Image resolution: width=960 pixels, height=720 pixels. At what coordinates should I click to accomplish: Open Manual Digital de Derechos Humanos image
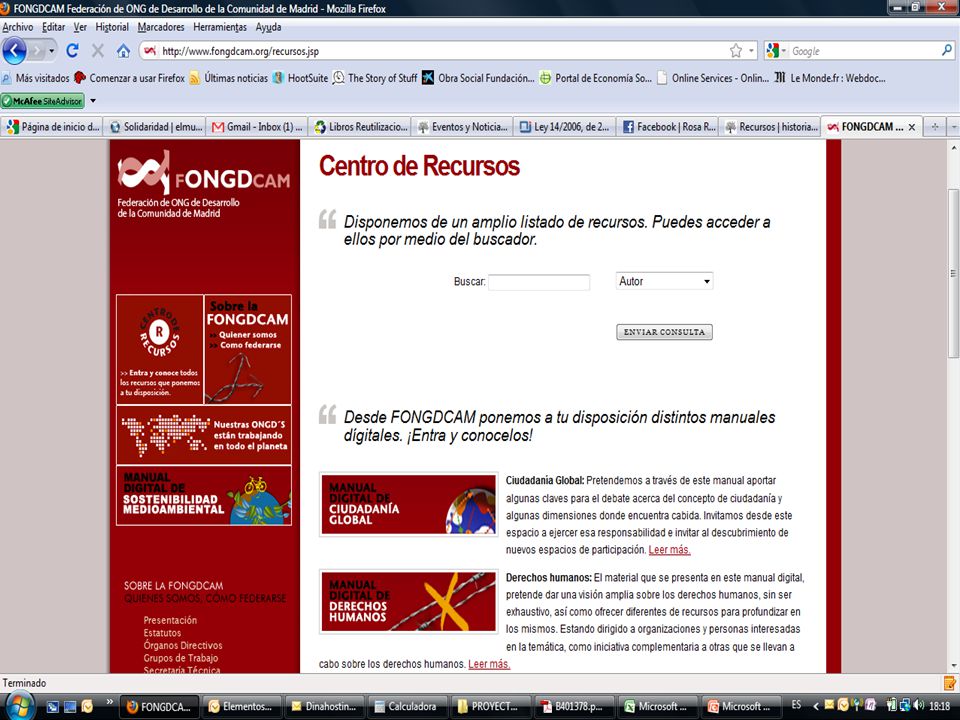[x=408, y=601]
